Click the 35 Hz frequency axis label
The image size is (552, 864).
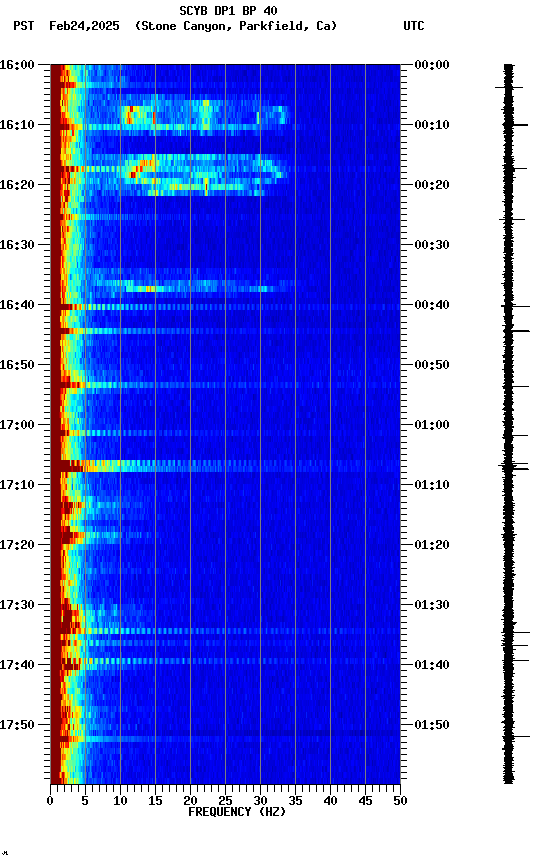pyautogui.click(x=295, y=801)
